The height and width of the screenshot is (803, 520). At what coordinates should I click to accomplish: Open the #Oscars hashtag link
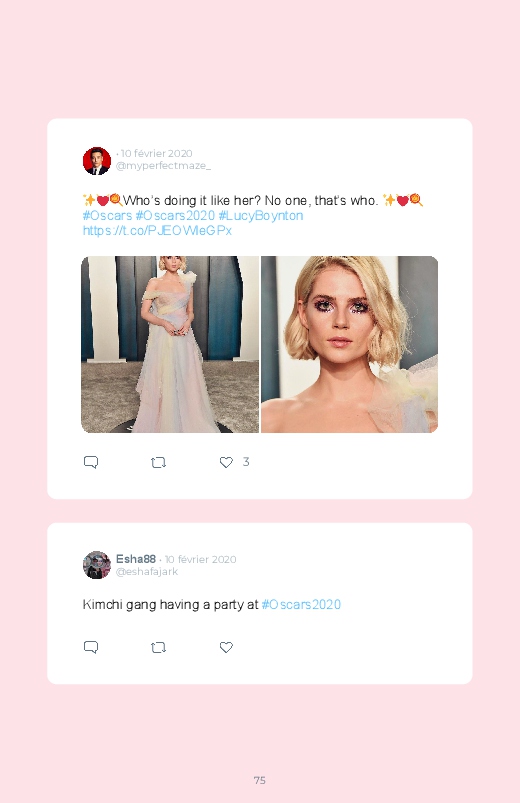point(107,216)
